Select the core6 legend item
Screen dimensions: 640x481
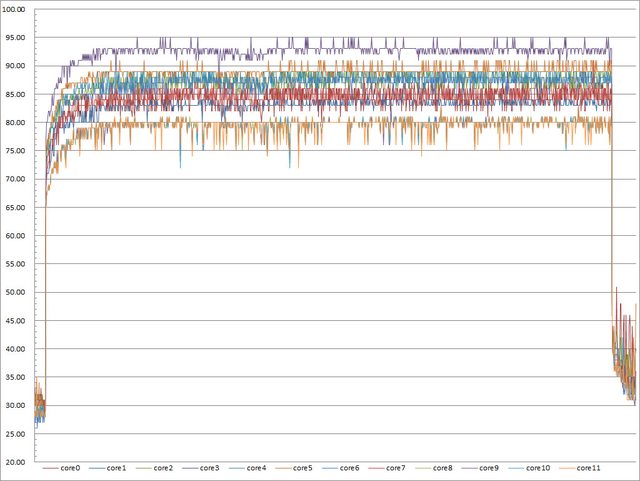pyautogui.click(x=349, y=468)
